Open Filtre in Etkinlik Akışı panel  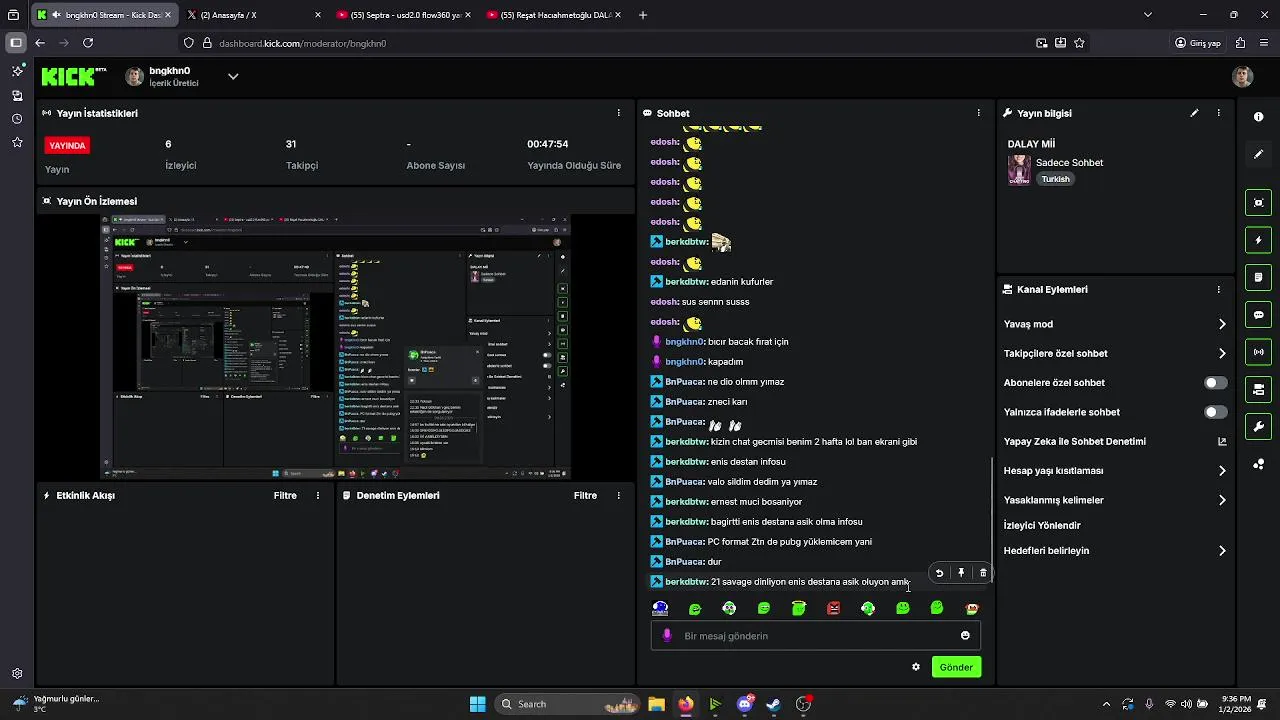pyautogui.click(x=285, y=495)
